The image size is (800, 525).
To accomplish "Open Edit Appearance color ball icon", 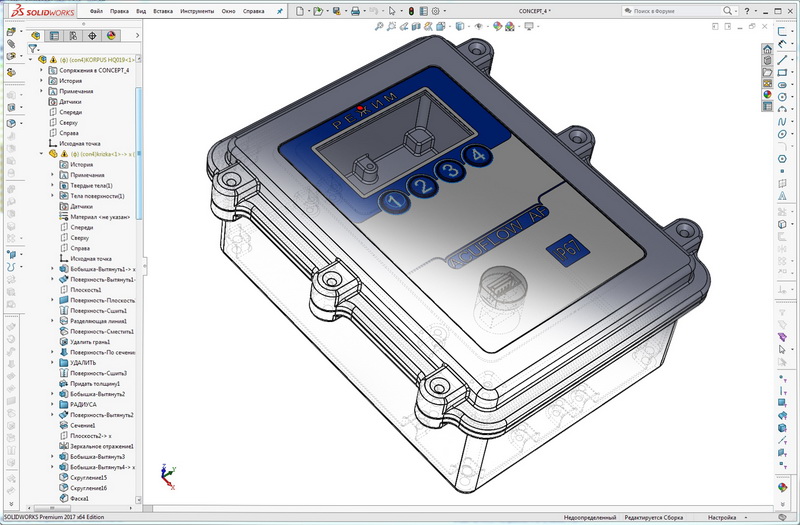I will click(497, 27).
